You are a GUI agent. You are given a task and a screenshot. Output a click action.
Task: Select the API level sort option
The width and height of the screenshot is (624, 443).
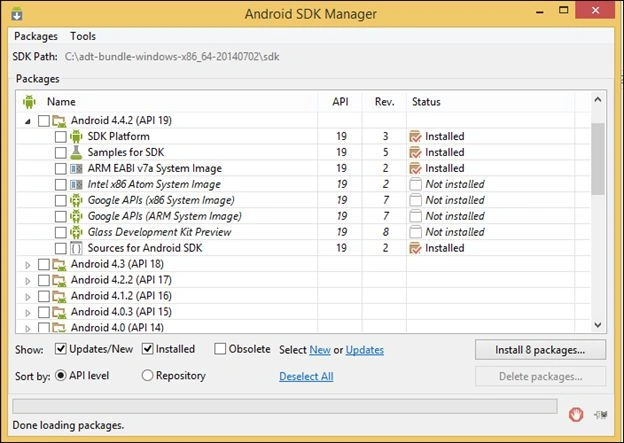pyautogui.click(x=60, y=375)
